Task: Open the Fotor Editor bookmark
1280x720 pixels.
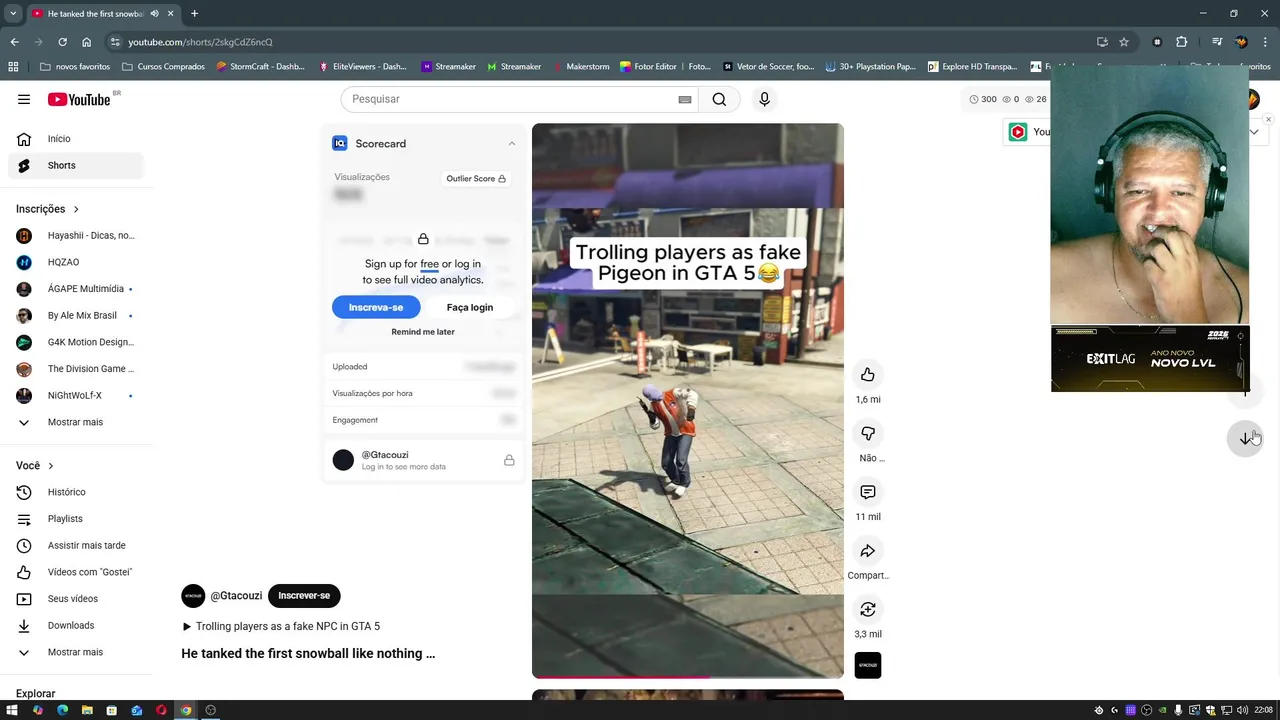Action: [665, 67]
